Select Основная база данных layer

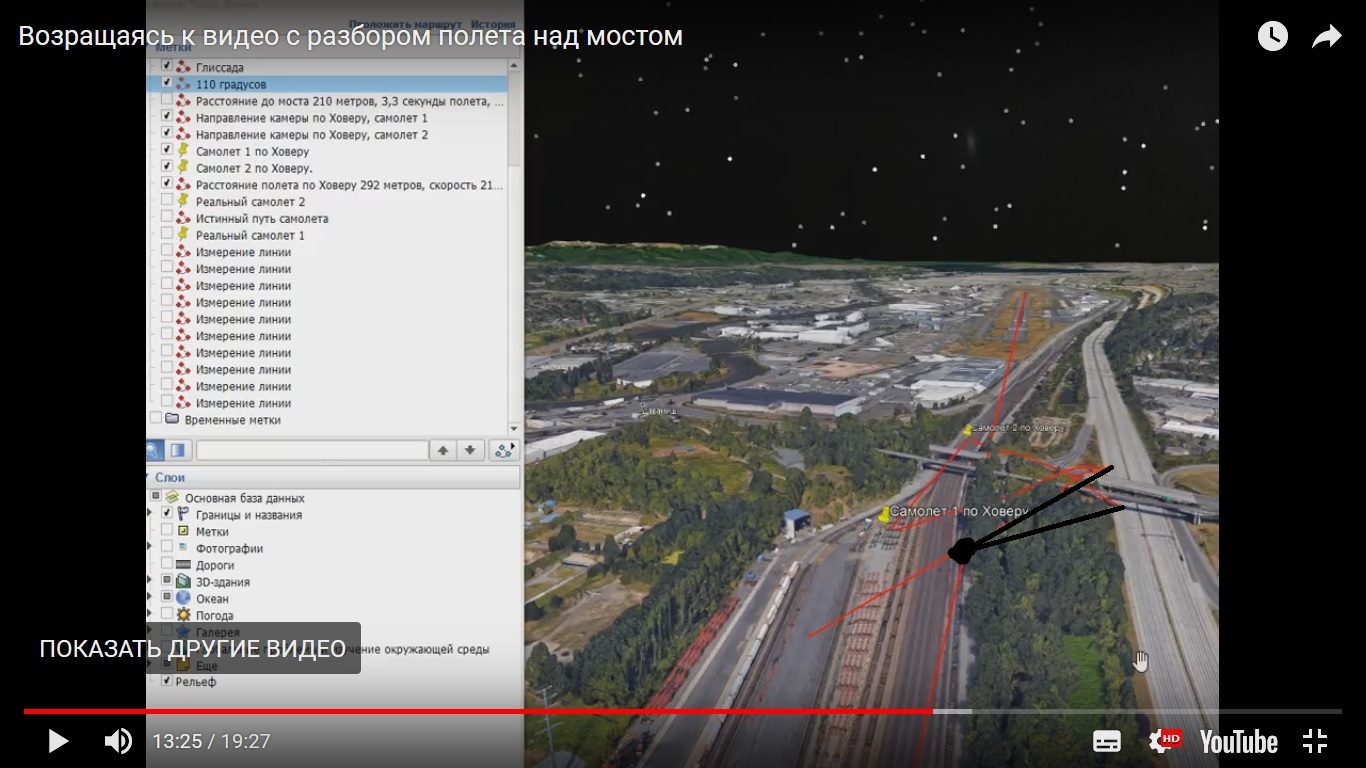point(244,498)
